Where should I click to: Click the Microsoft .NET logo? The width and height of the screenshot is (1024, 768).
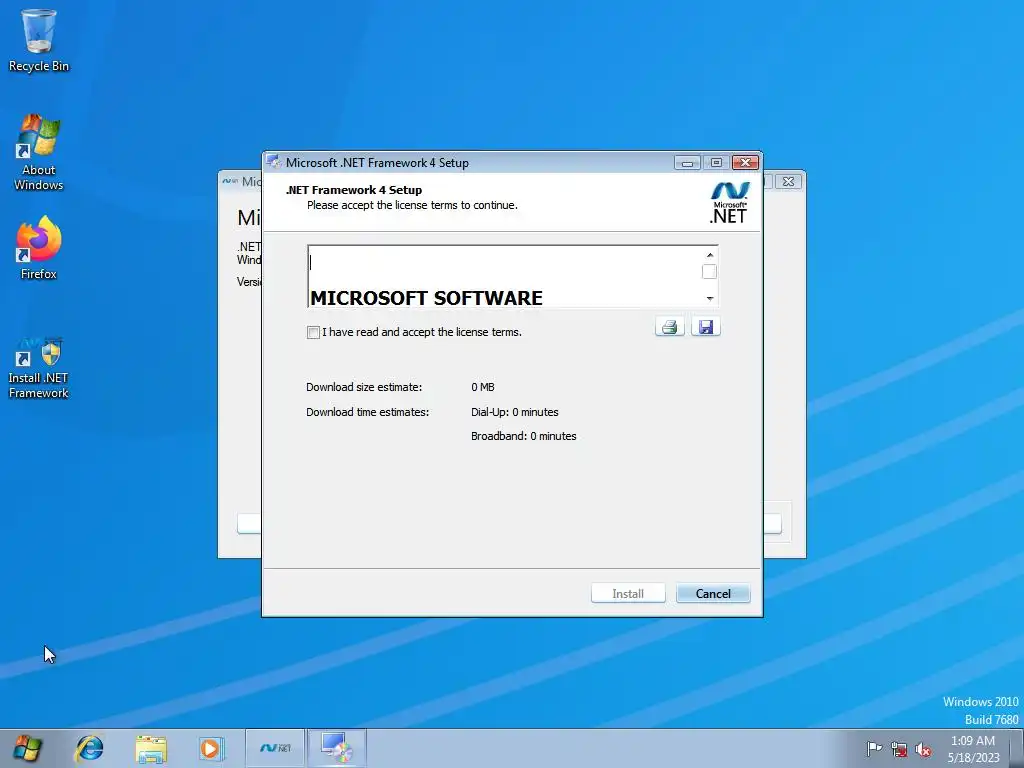(729, 202)
